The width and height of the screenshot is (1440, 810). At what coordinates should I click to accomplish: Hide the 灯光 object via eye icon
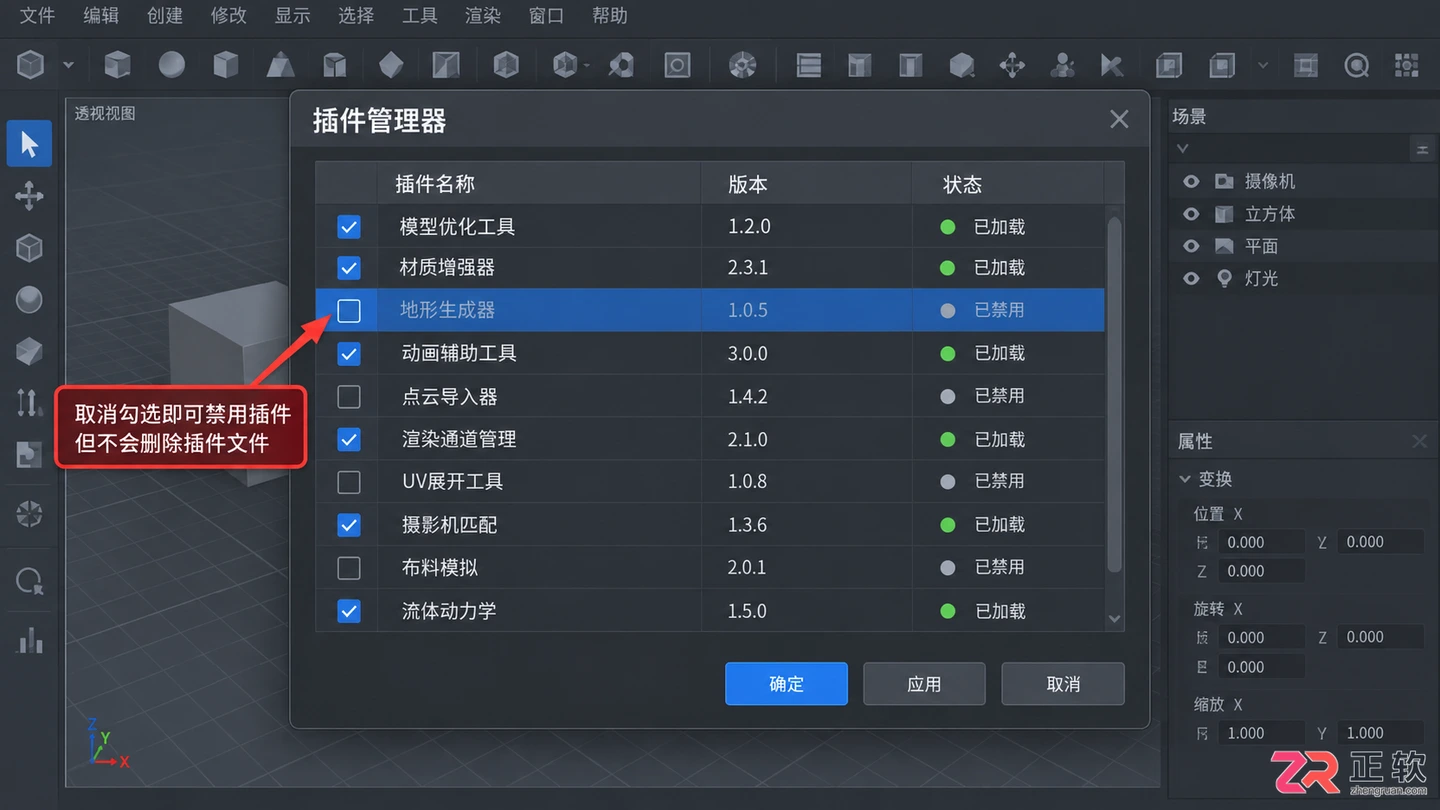click(1191, 278)
